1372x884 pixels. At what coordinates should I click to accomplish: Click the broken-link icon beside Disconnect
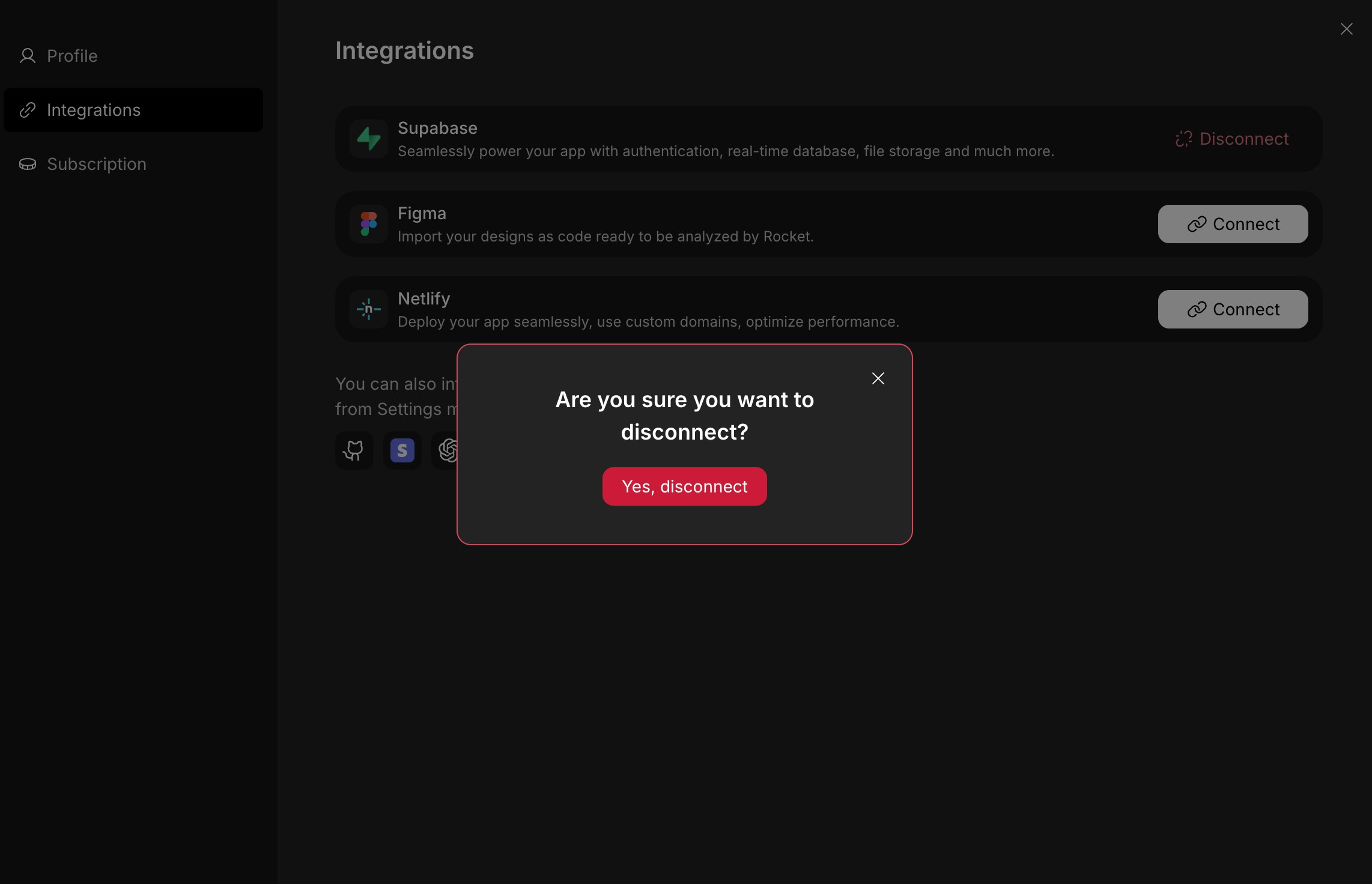[1184, 139]
